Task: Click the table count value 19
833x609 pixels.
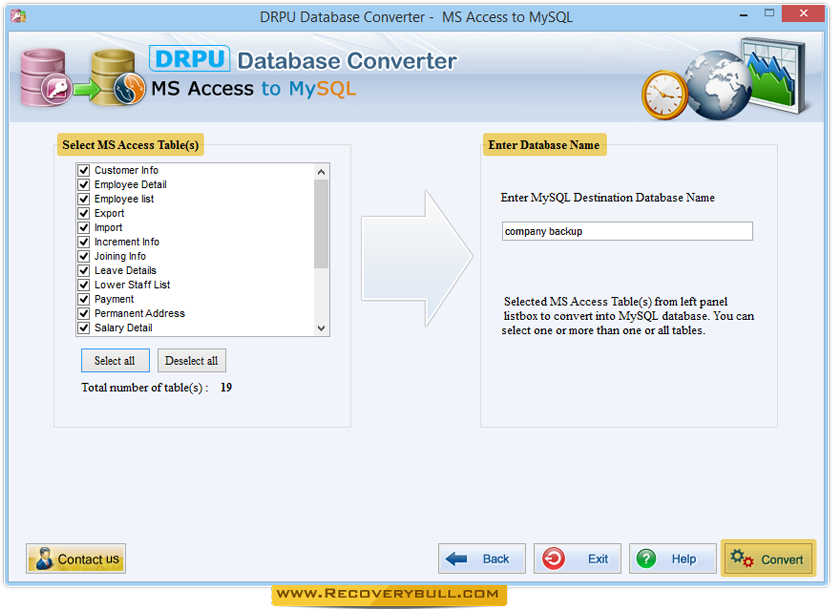Action: pyautogui.click(x=226, y=387)
